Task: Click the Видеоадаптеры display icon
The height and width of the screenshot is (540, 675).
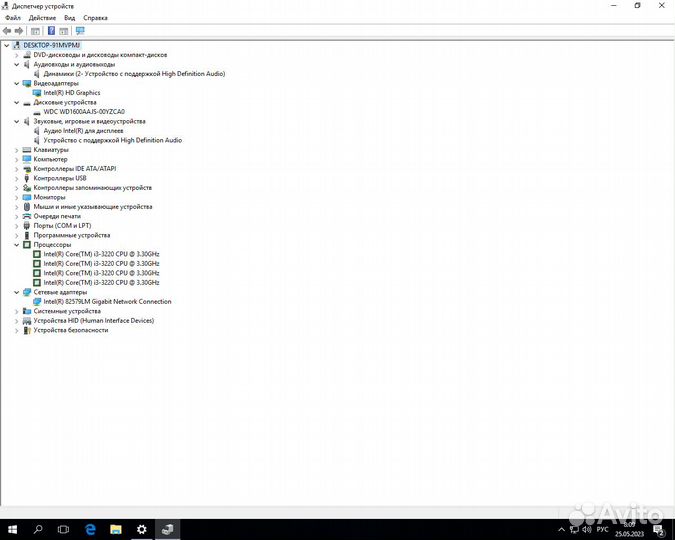Action: click(27, 83)
